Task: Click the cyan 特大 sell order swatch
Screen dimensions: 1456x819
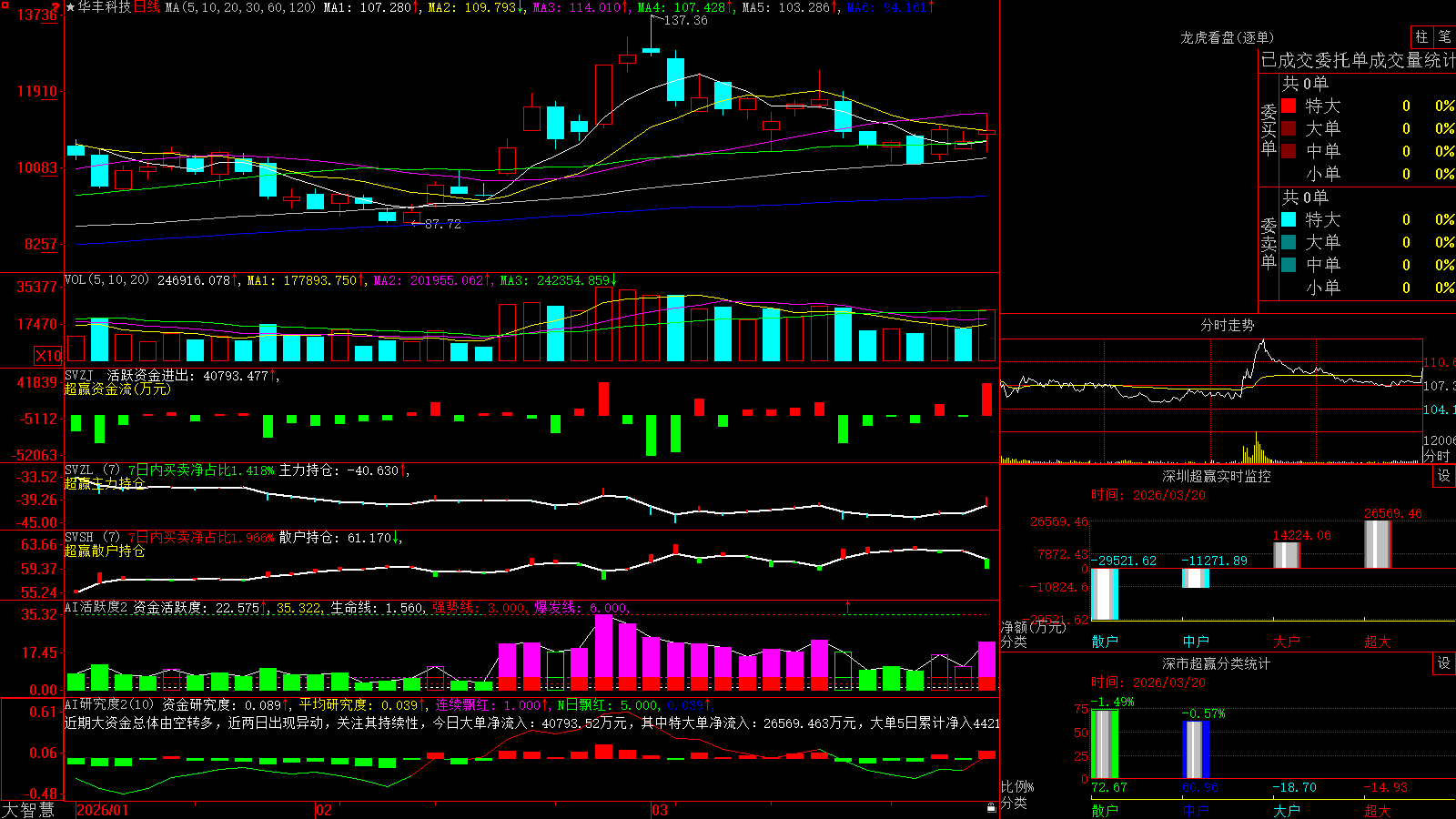Action: pos(1289,219)
